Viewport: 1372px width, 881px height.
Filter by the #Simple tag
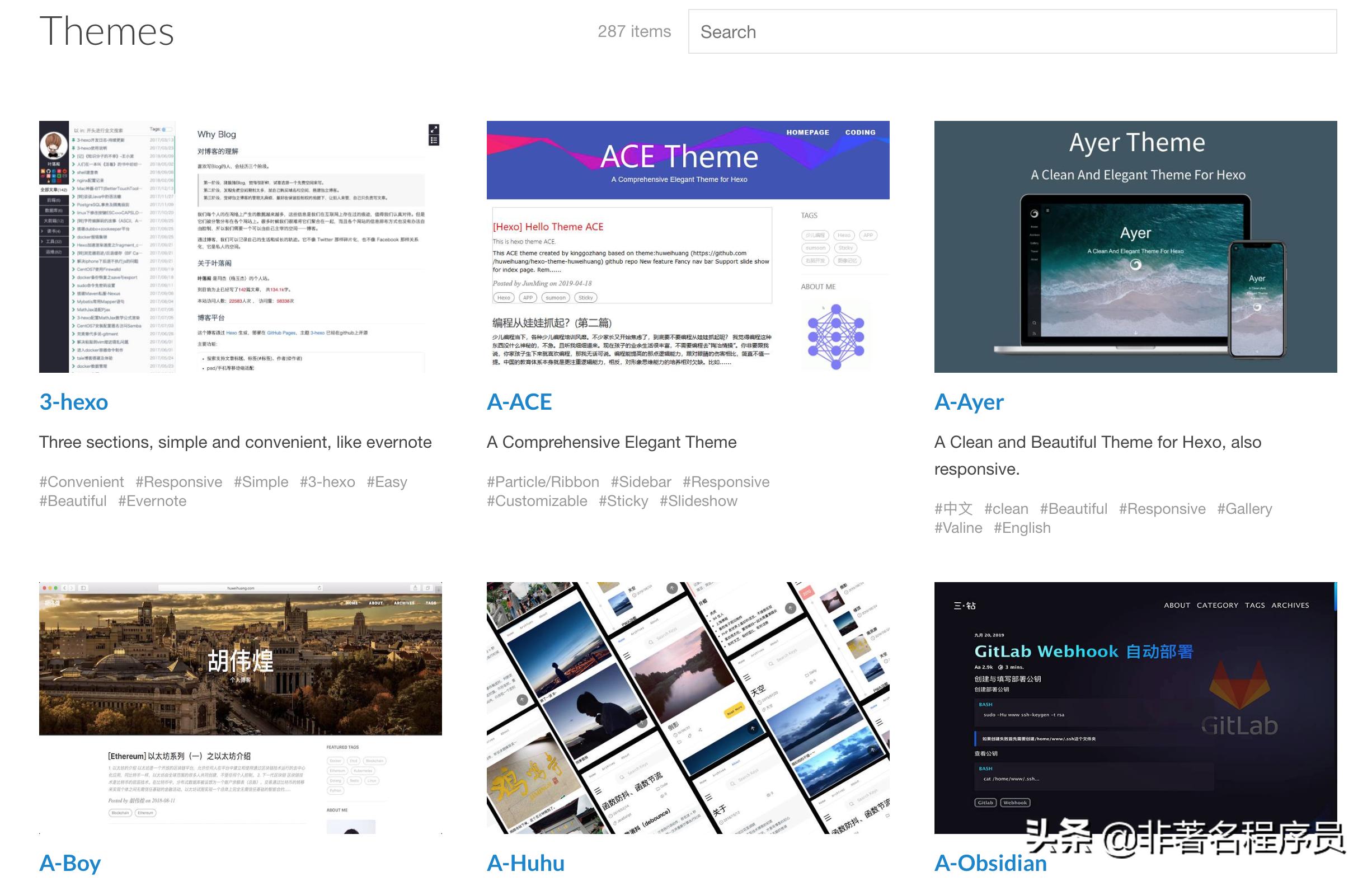261,482
